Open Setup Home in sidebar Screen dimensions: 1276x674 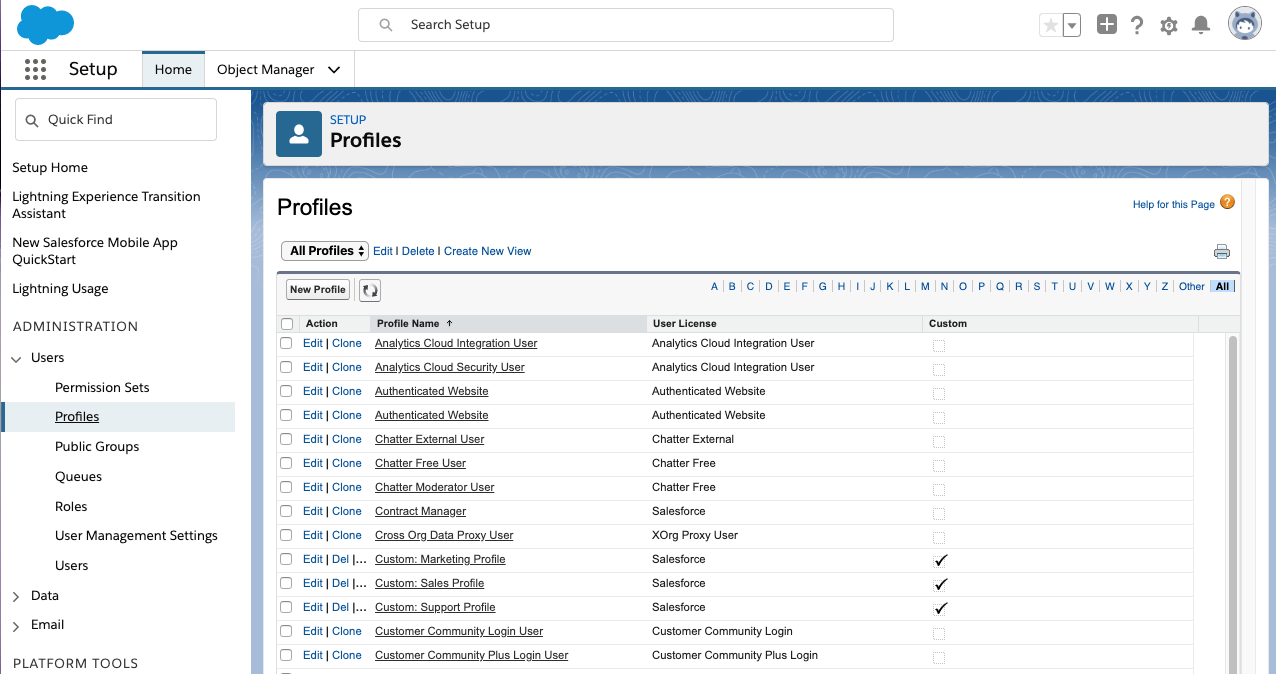point(50,168)
